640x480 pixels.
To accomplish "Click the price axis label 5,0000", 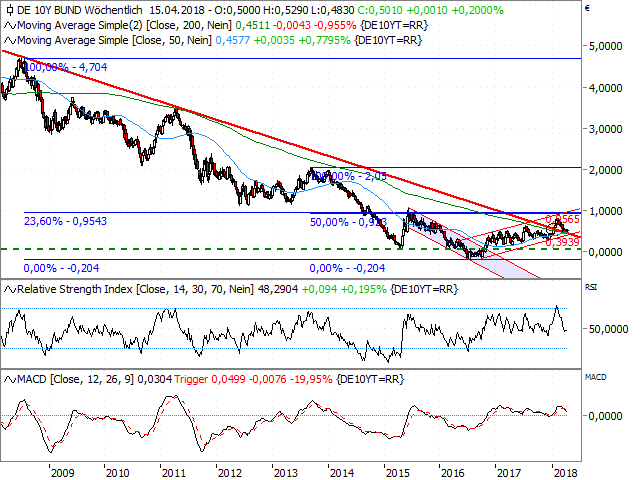I will coord(605,47).
